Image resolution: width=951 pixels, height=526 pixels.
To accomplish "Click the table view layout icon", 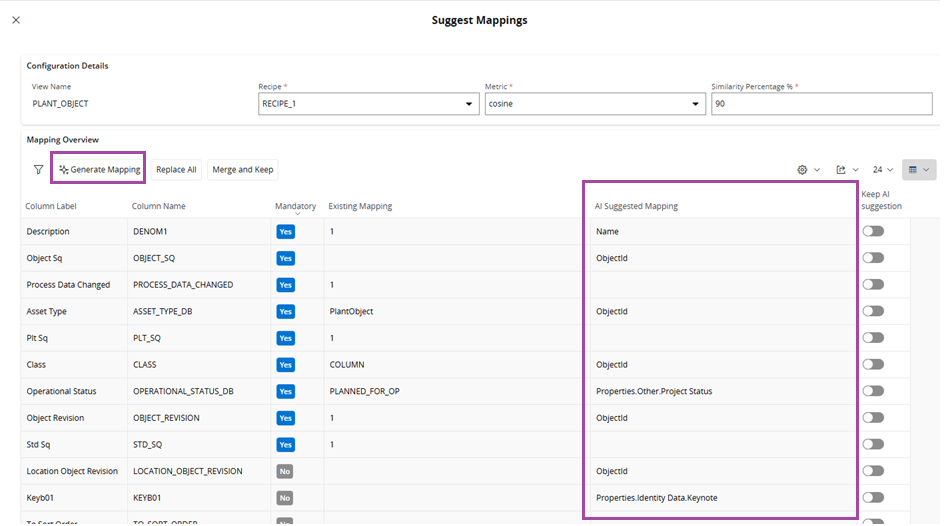I will pyautogui.click(x=913, y=170).
